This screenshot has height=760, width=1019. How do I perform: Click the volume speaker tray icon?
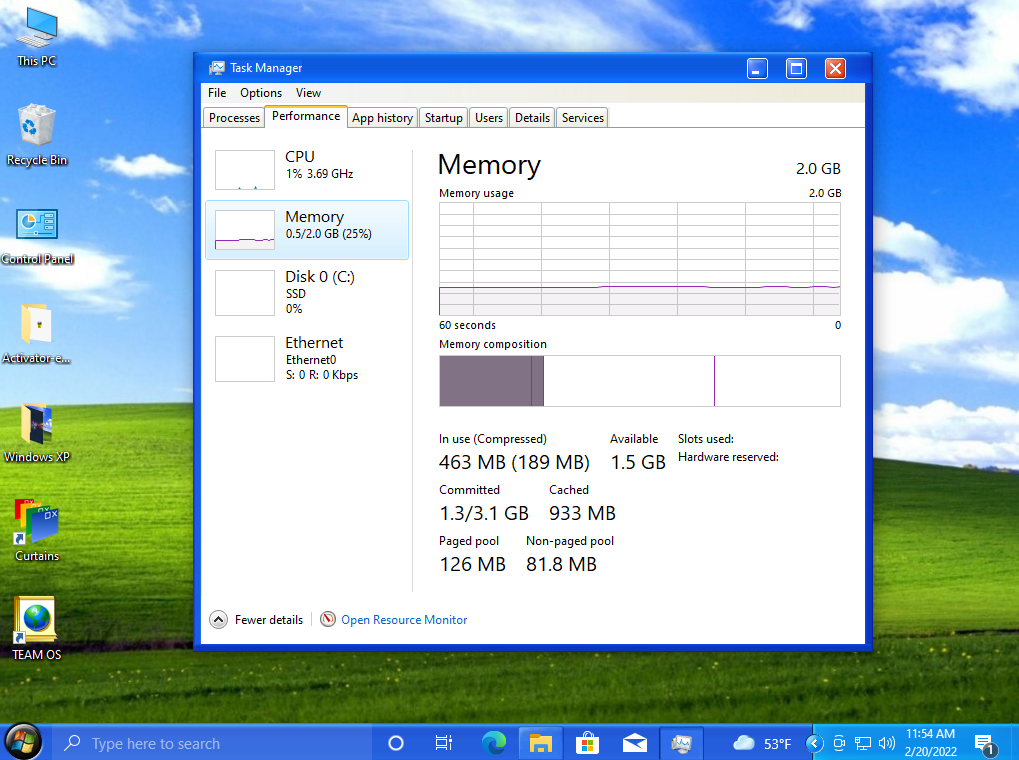pyautogui.click(x=886, y=743)
